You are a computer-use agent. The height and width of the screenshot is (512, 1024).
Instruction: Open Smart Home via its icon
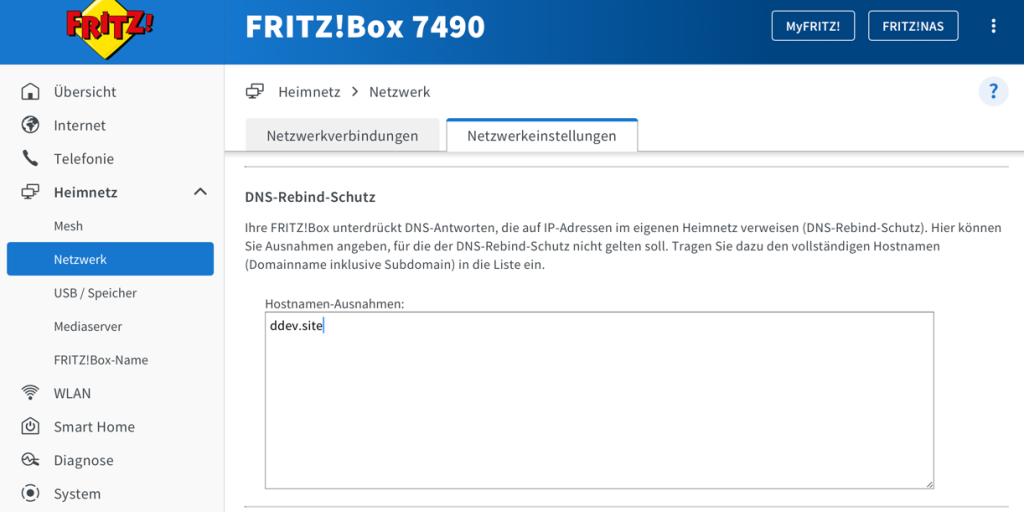tap(31, 427)
